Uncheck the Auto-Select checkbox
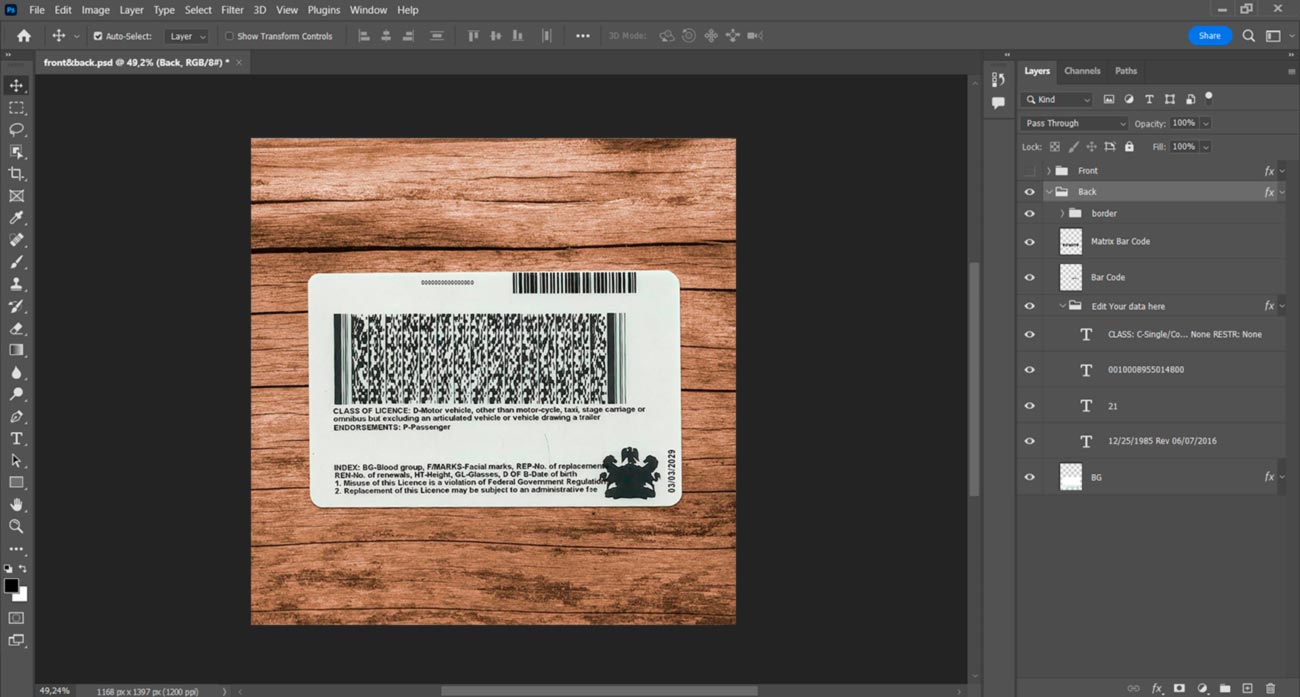 tap(98, 36)
